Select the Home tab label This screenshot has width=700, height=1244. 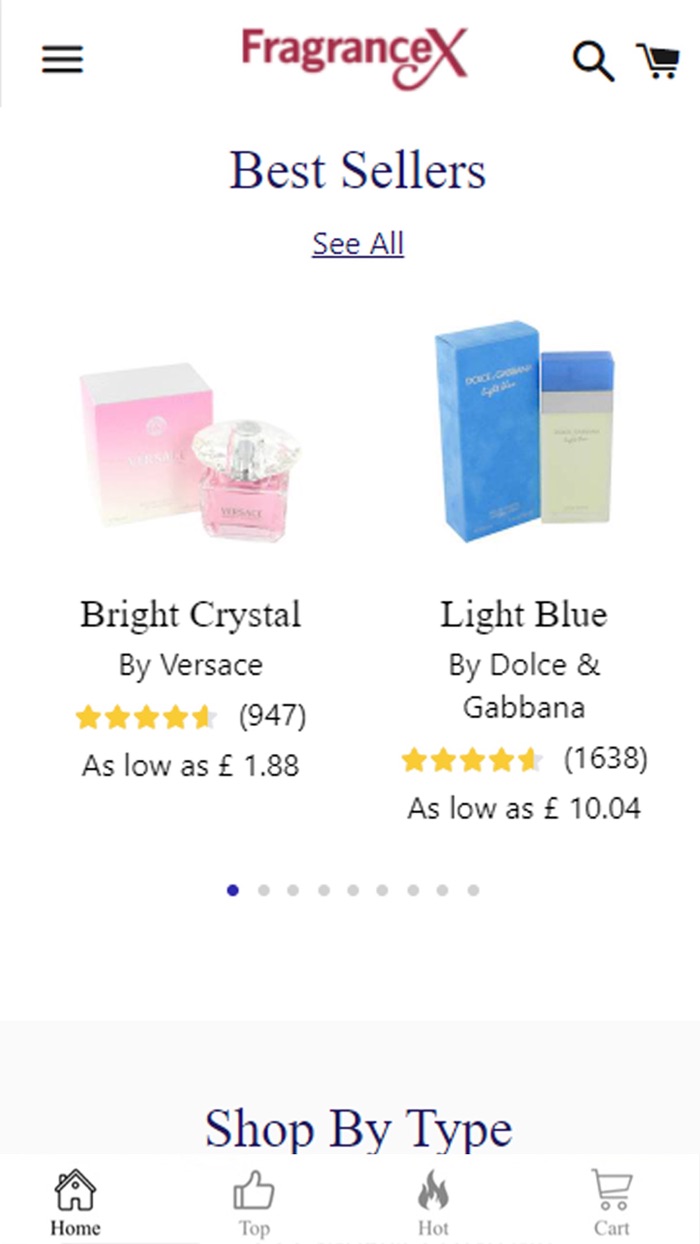pos(75,1227)
